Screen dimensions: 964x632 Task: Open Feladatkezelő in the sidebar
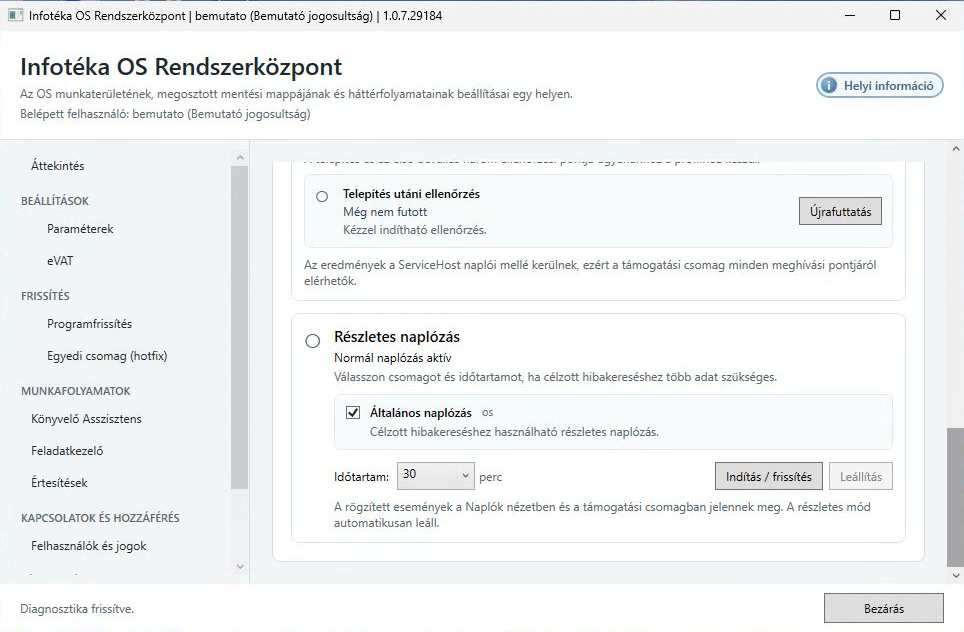click(x=67, y=451)
